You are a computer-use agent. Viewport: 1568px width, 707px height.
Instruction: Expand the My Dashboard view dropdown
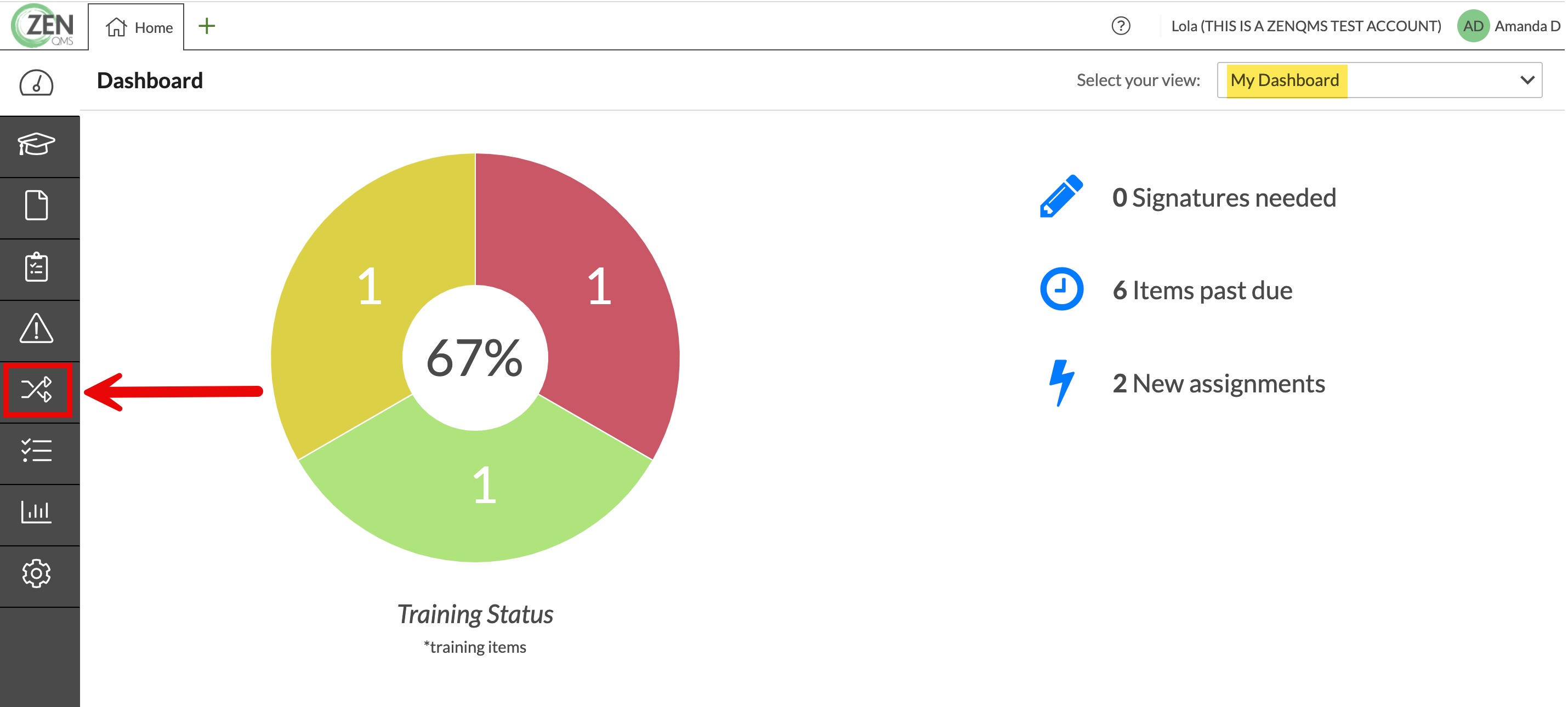[x=1378, y=81]
